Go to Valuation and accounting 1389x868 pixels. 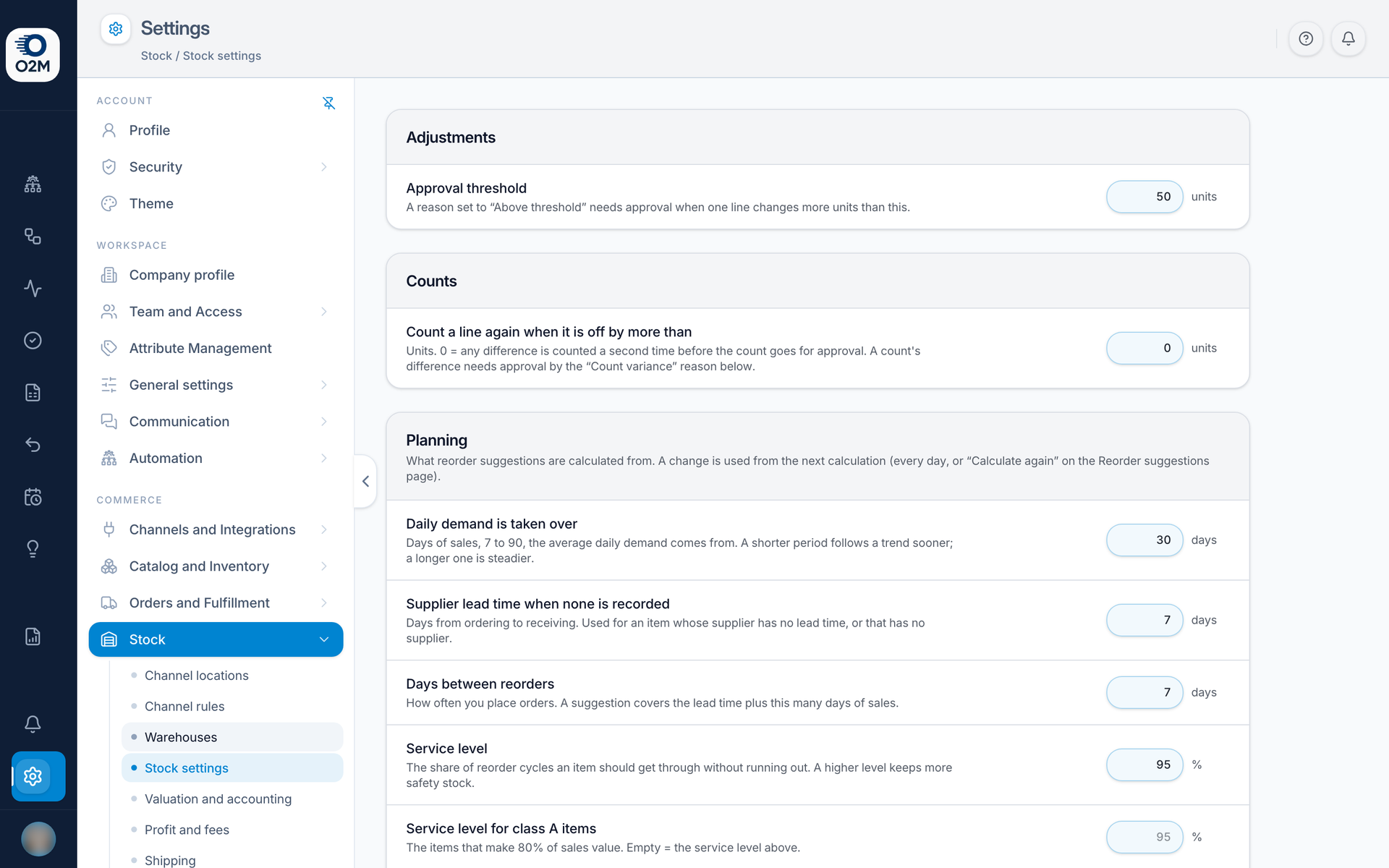pyautogui.click(x=231, y=799)
